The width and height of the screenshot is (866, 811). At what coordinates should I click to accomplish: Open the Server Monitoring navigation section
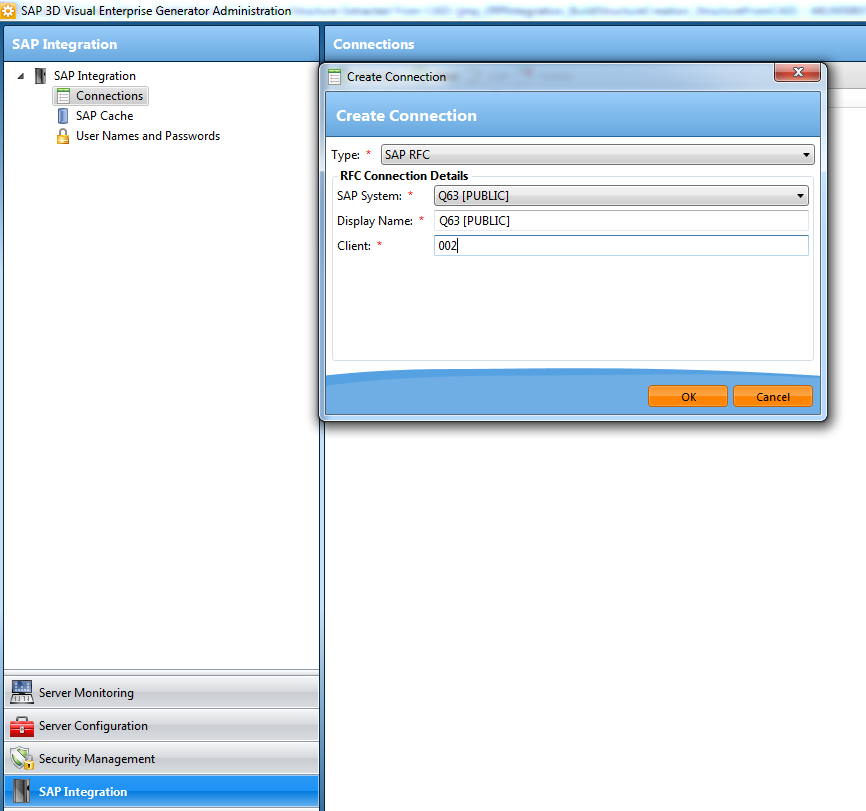pyautogui.click(x=161, y=692)
